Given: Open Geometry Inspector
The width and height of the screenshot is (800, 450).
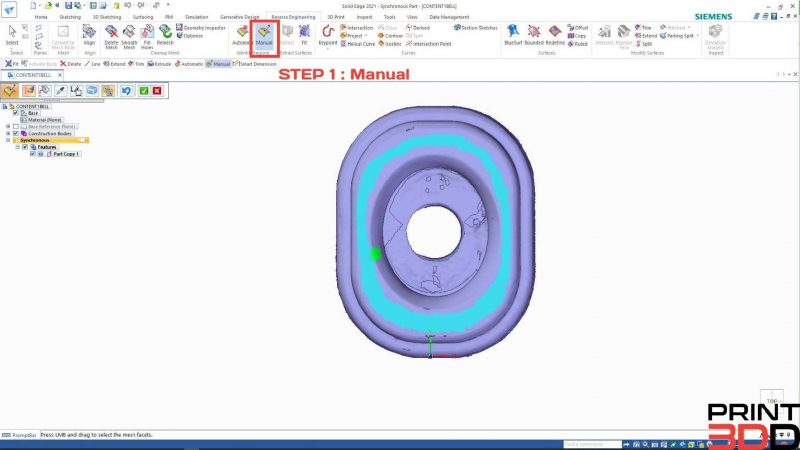Looking at the screenshot, I should pos(201,28).
